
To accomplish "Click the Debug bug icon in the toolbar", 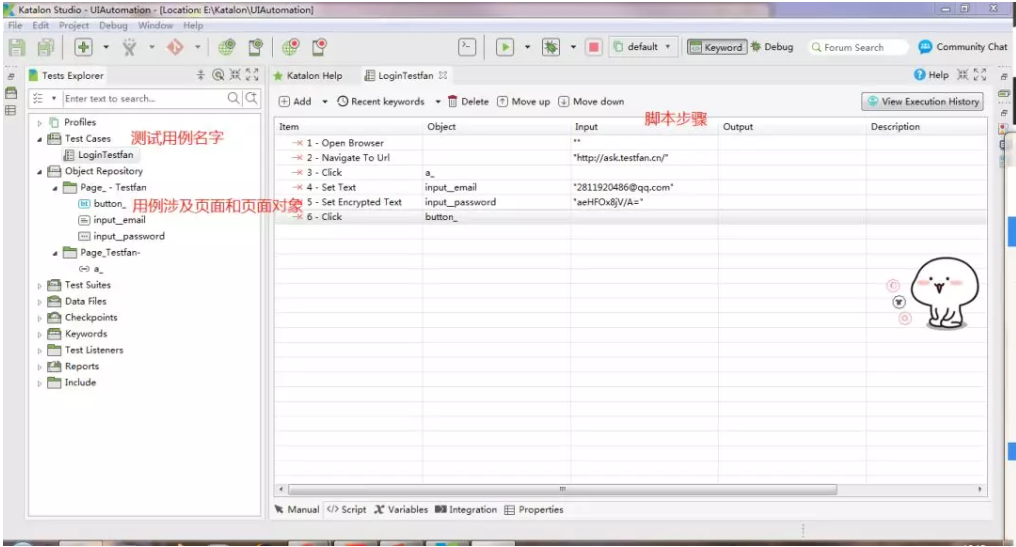I will (551, 47).
